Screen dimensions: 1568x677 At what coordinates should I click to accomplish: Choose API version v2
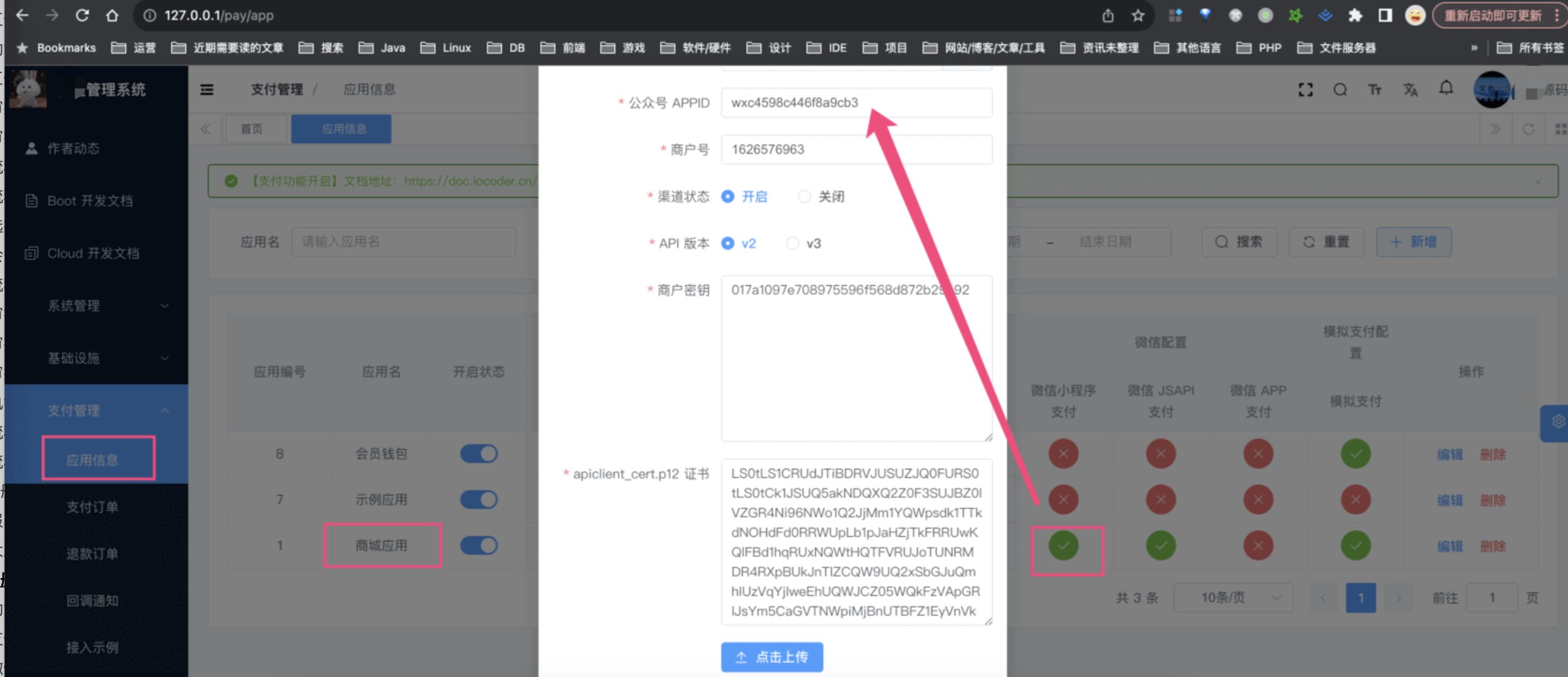point(738,243)
